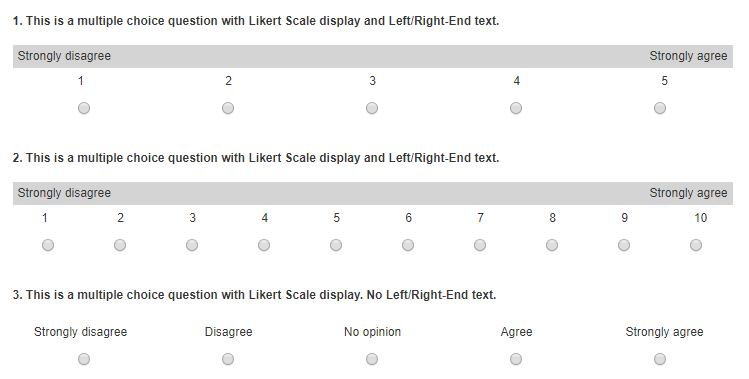Select rating 10 in question 2
Screen dimensions: 749x379
click(696, 245)
